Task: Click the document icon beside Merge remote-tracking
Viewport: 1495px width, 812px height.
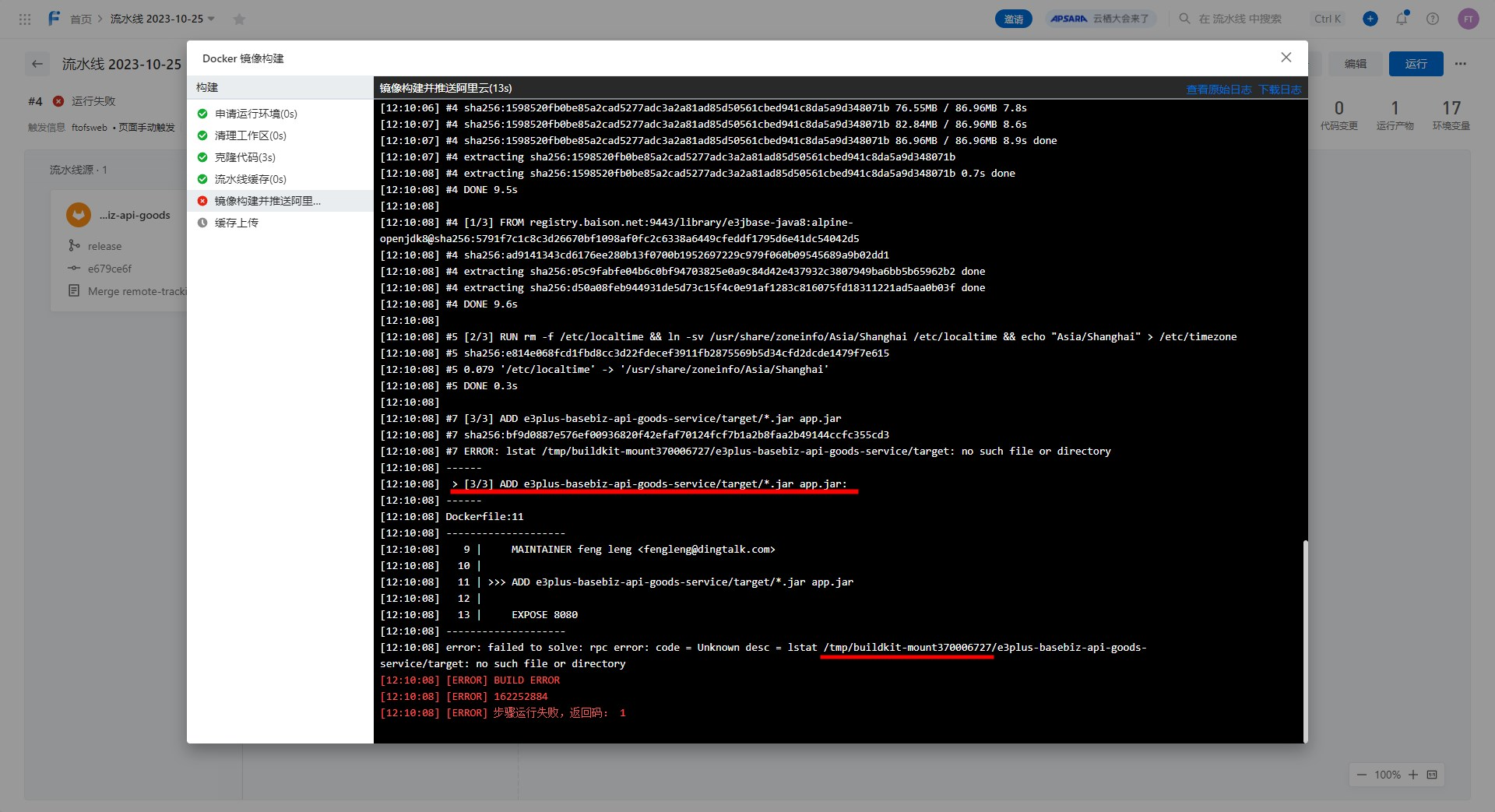Action: pos(74,290)
